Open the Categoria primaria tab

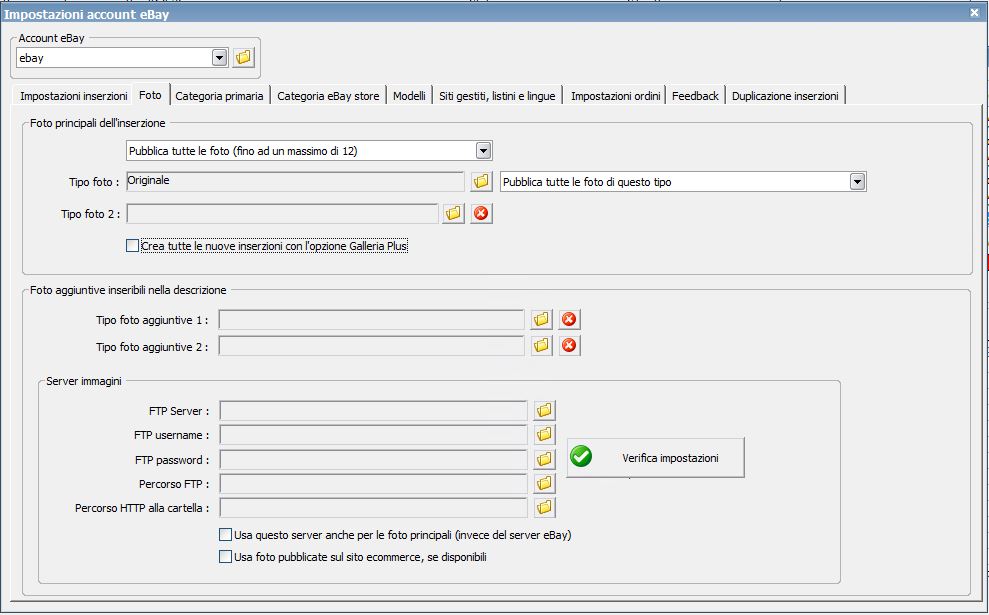[x=219, y=96]
